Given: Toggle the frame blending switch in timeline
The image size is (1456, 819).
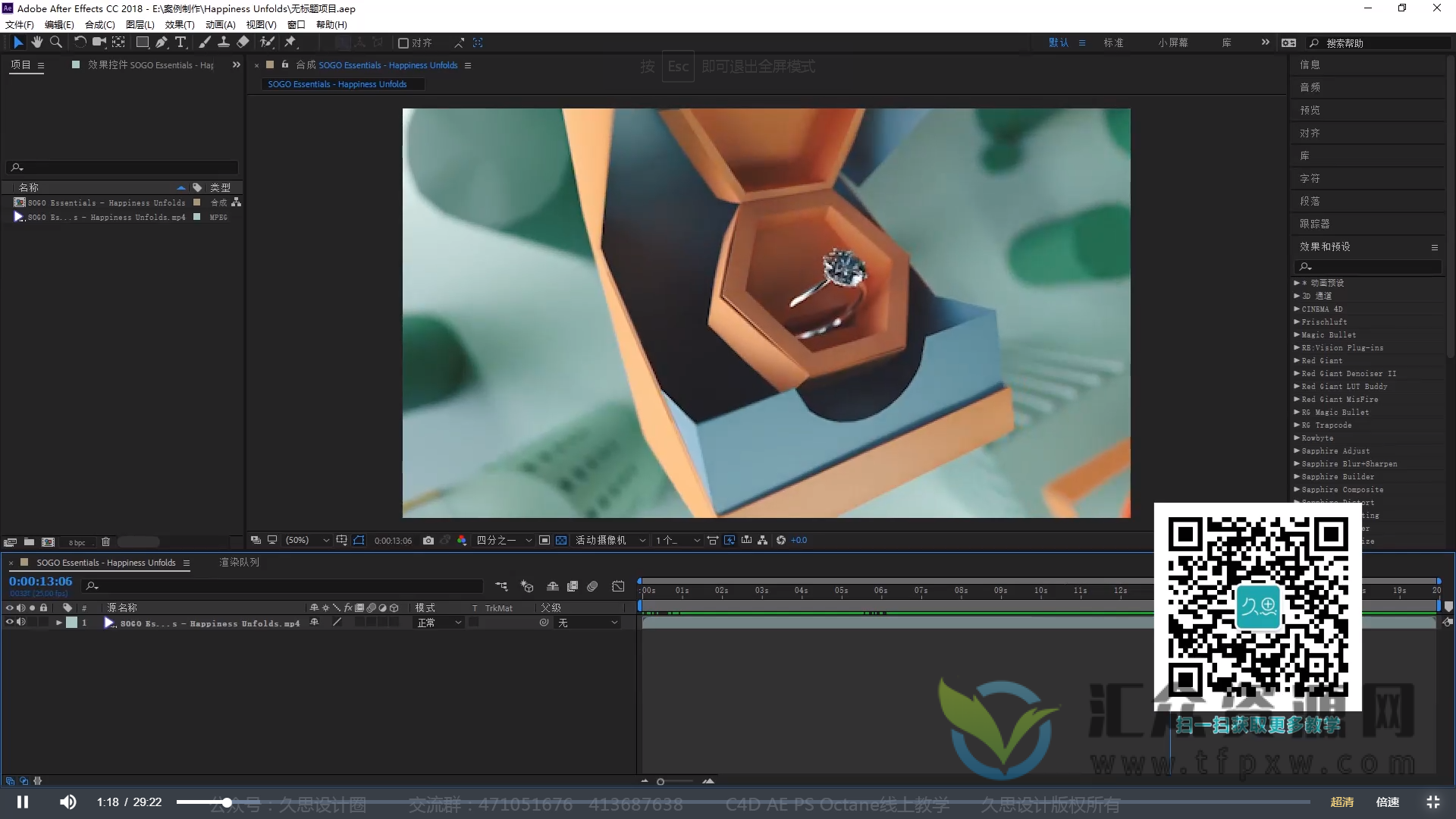Looking at the screenshot, I should tap(573, 585).
